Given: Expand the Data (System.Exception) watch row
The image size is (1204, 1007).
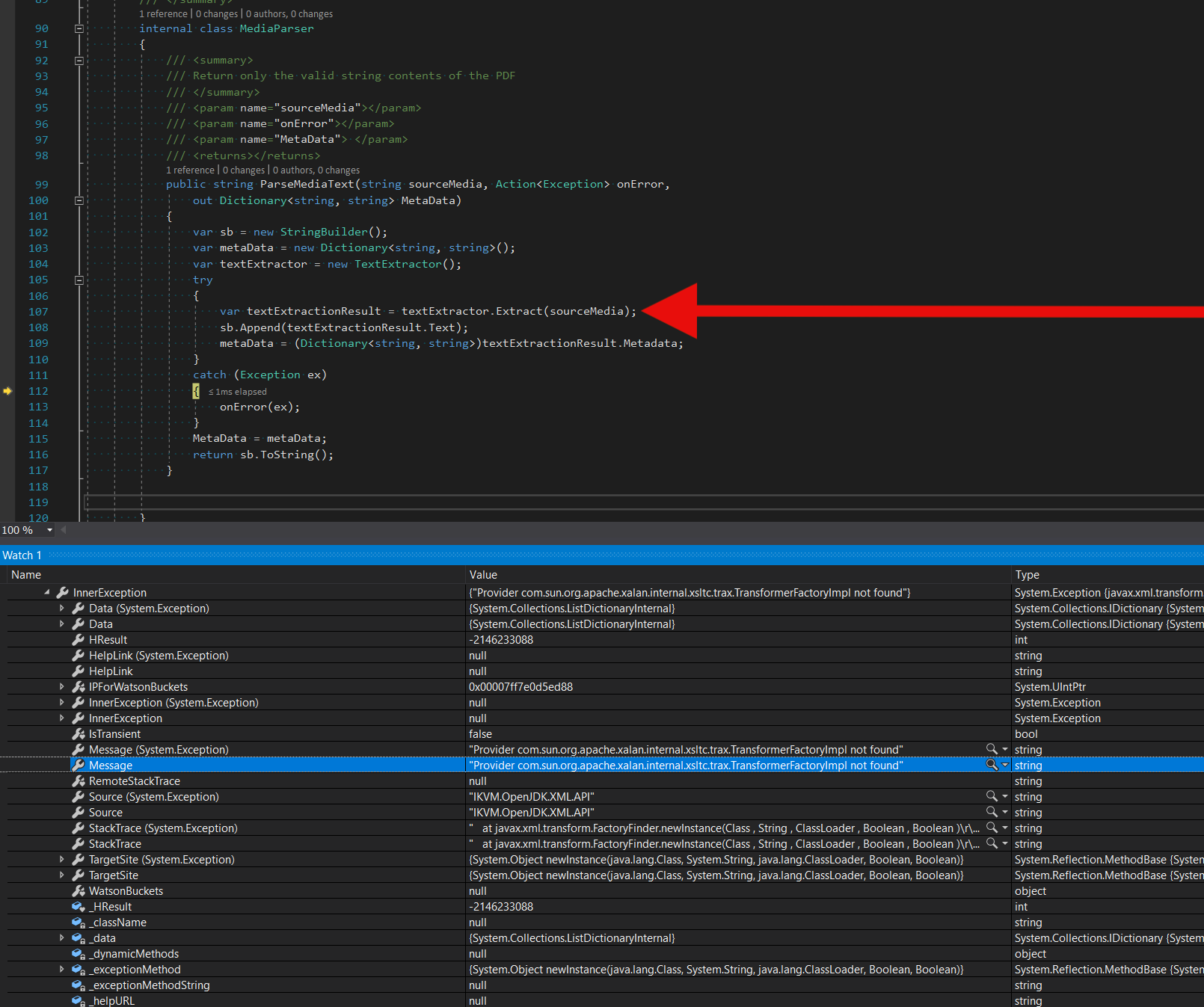Looking at the screenshot, I should click(x=62, y=609).
